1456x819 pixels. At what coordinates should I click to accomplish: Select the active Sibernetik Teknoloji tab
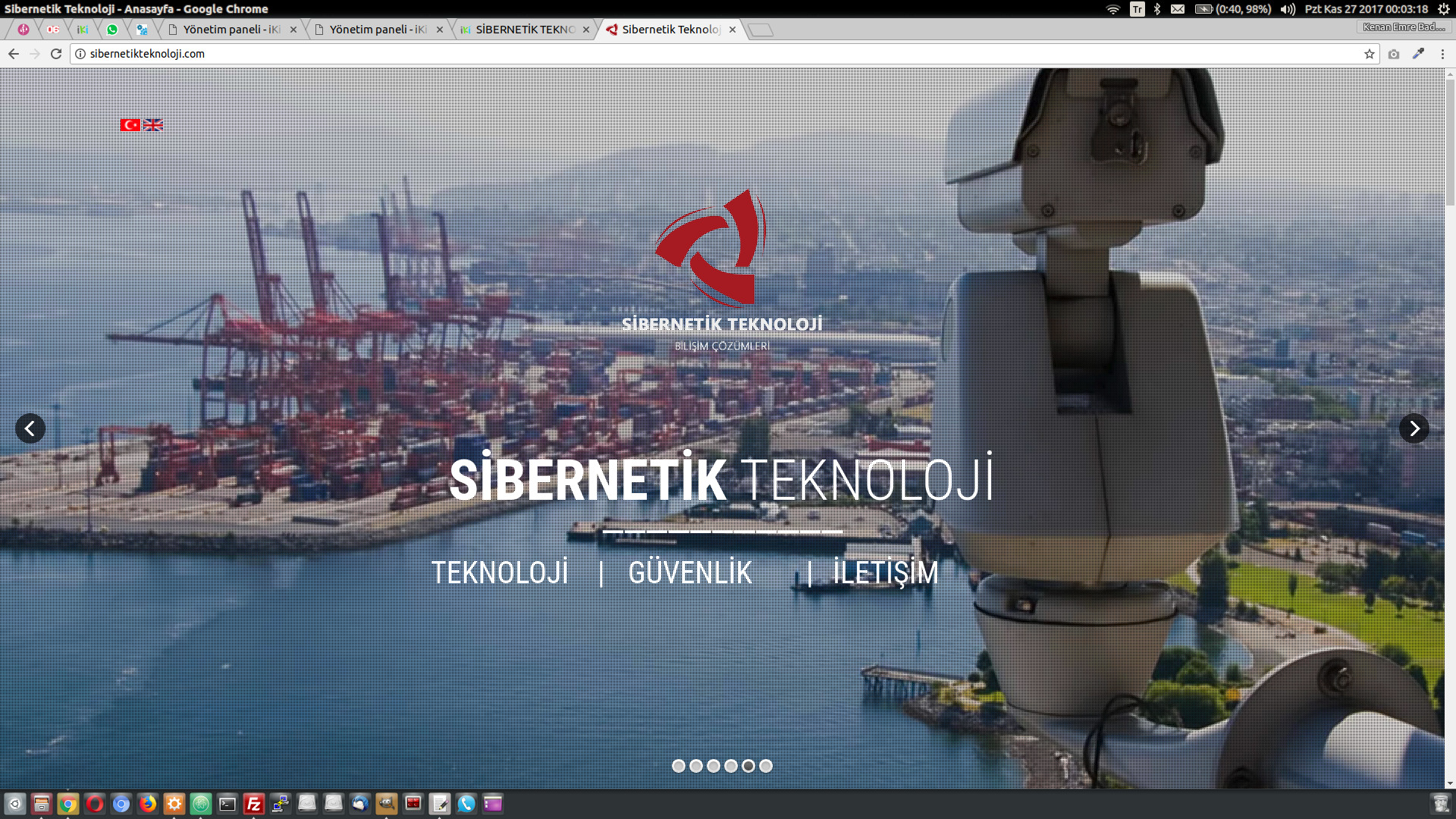tap(670, 30)
